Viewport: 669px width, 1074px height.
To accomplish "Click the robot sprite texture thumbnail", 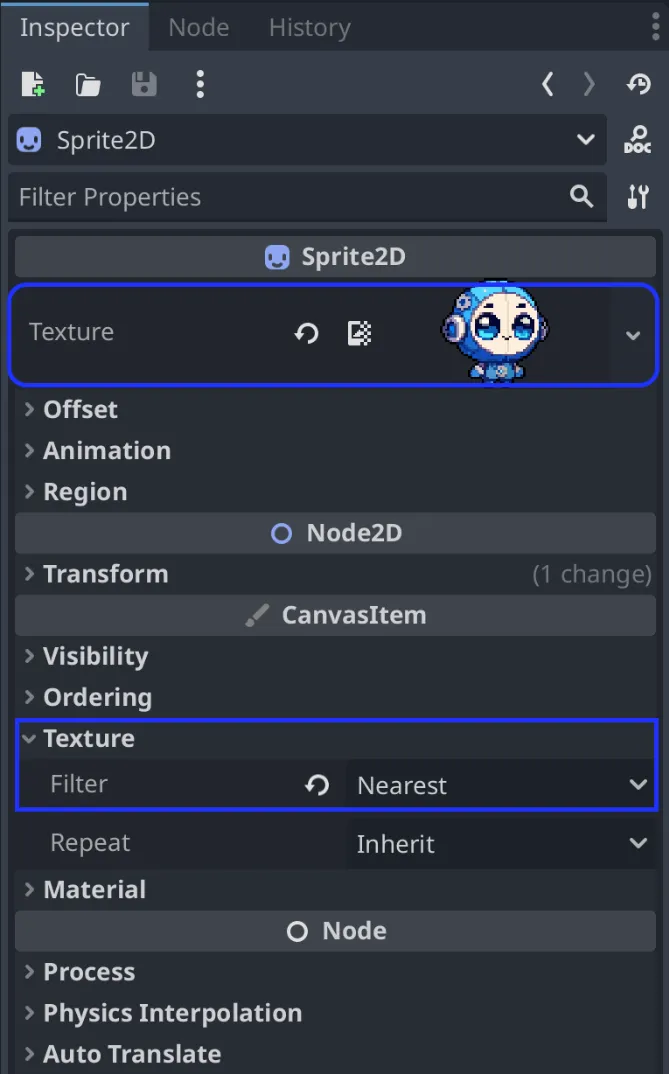I will coord(496,331).
